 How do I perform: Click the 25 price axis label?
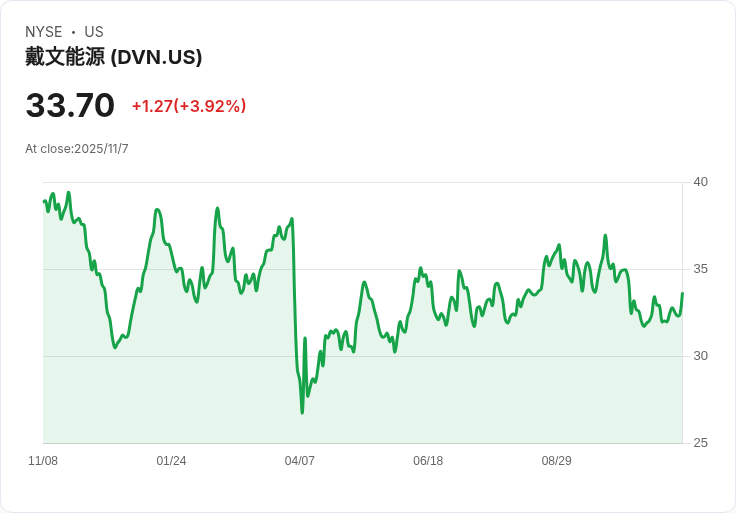(x=700, y=443)
